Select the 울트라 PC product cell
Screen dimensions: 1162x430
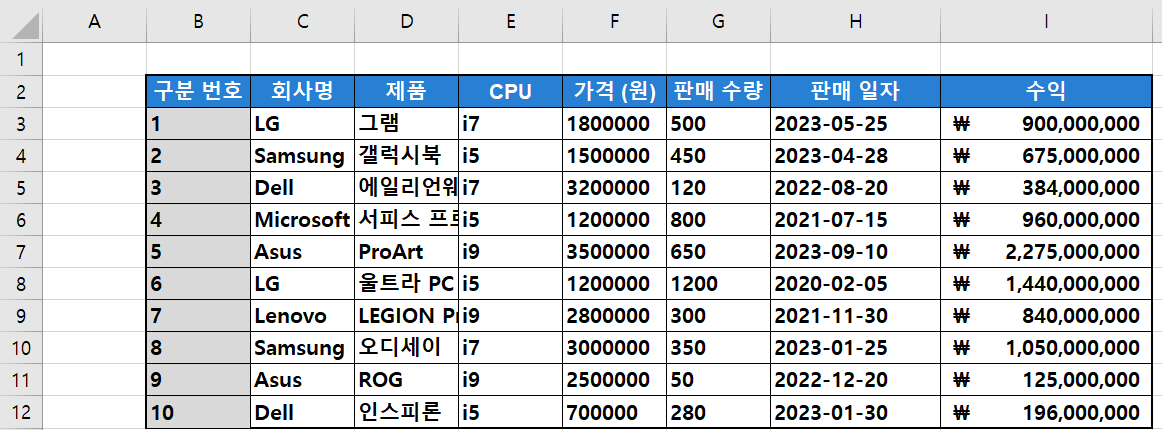point(406,283)
